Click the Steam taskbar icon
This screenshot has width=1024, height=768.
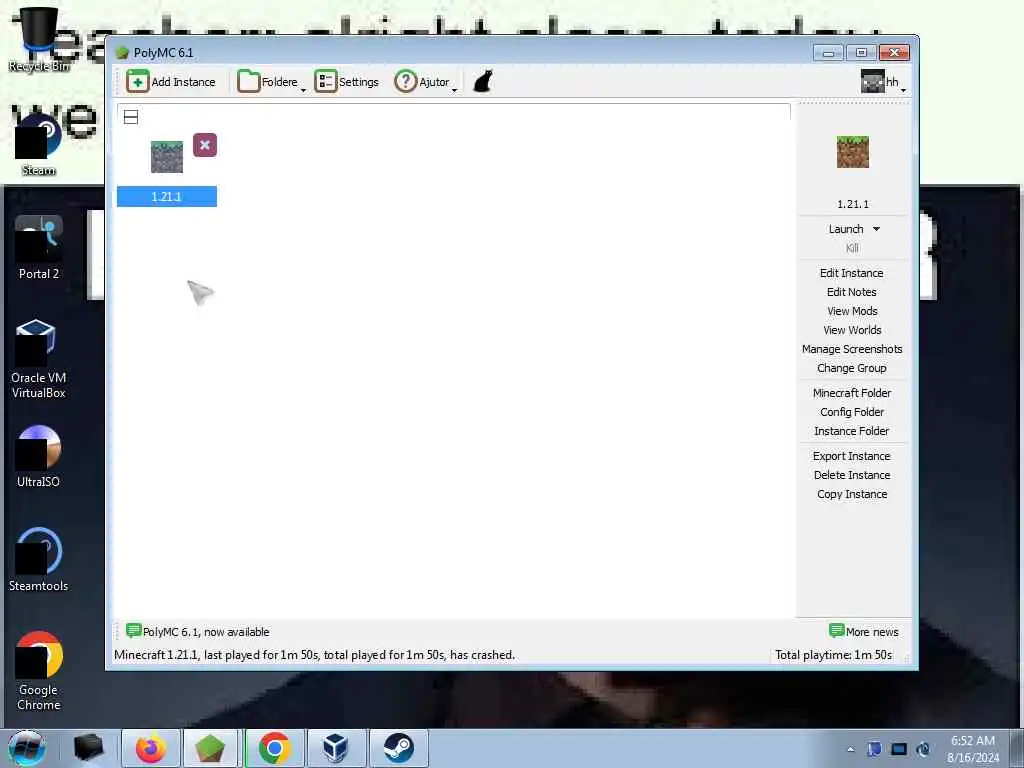click(x=398, y=748)
